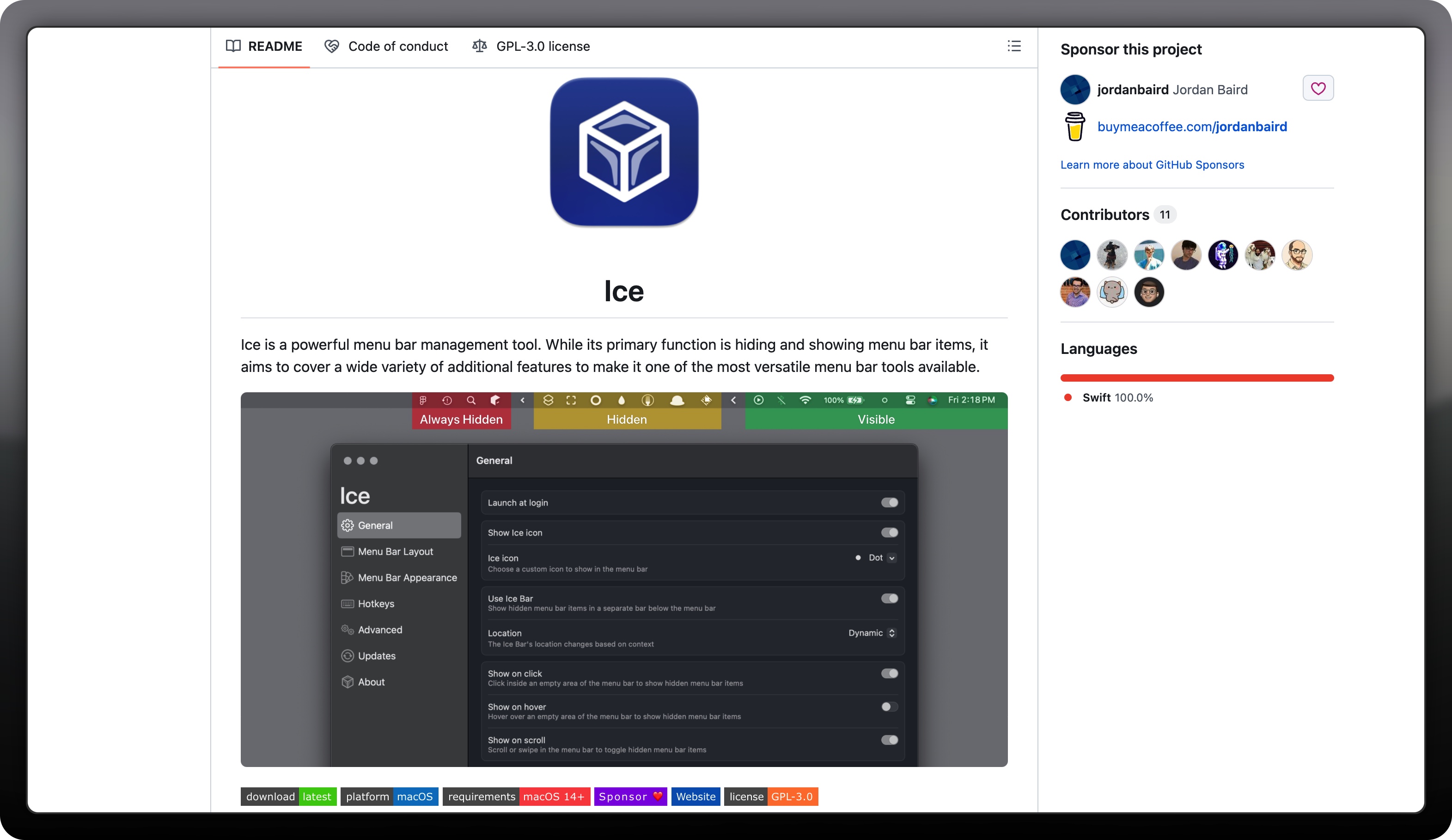Open the Location Dynamic selector

coord(872,633)
